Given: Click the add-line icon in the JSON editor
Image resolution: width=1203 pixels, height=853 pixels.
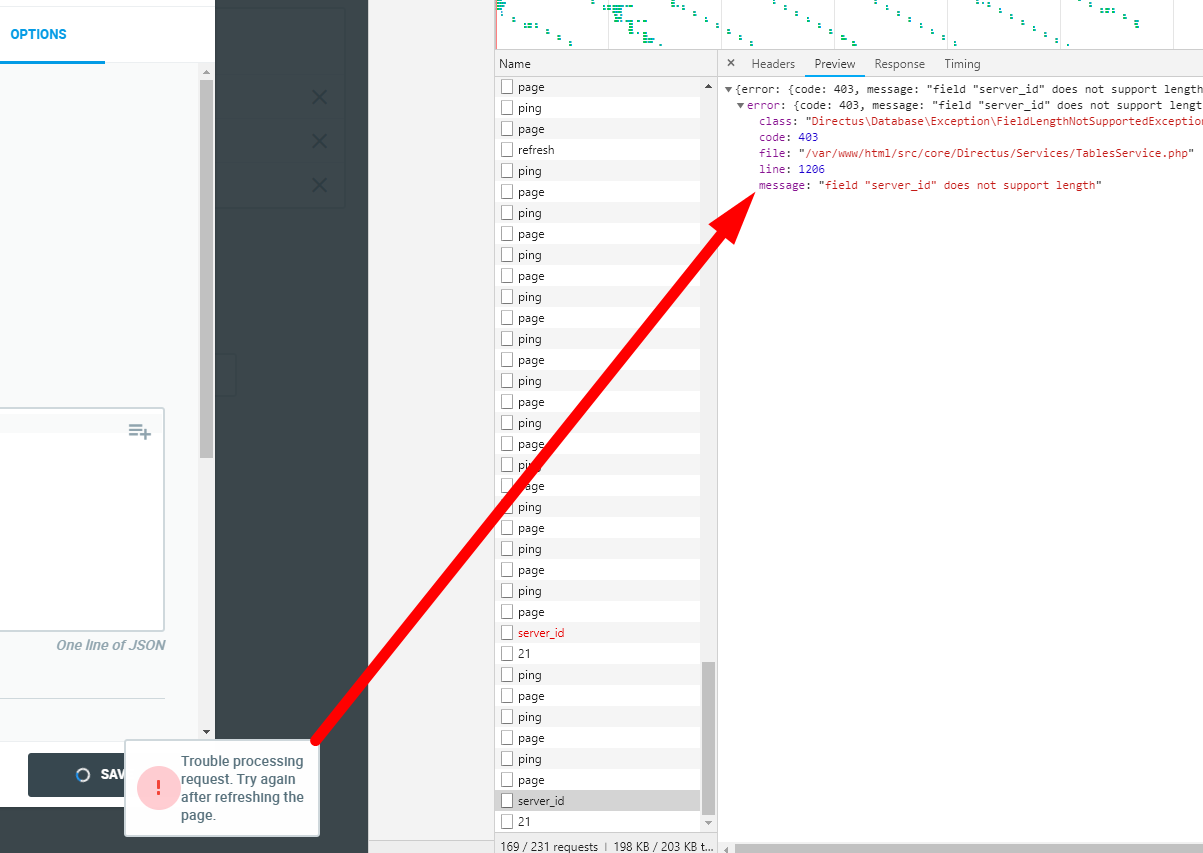Looking at the screenshot, I should pos(139,430).
